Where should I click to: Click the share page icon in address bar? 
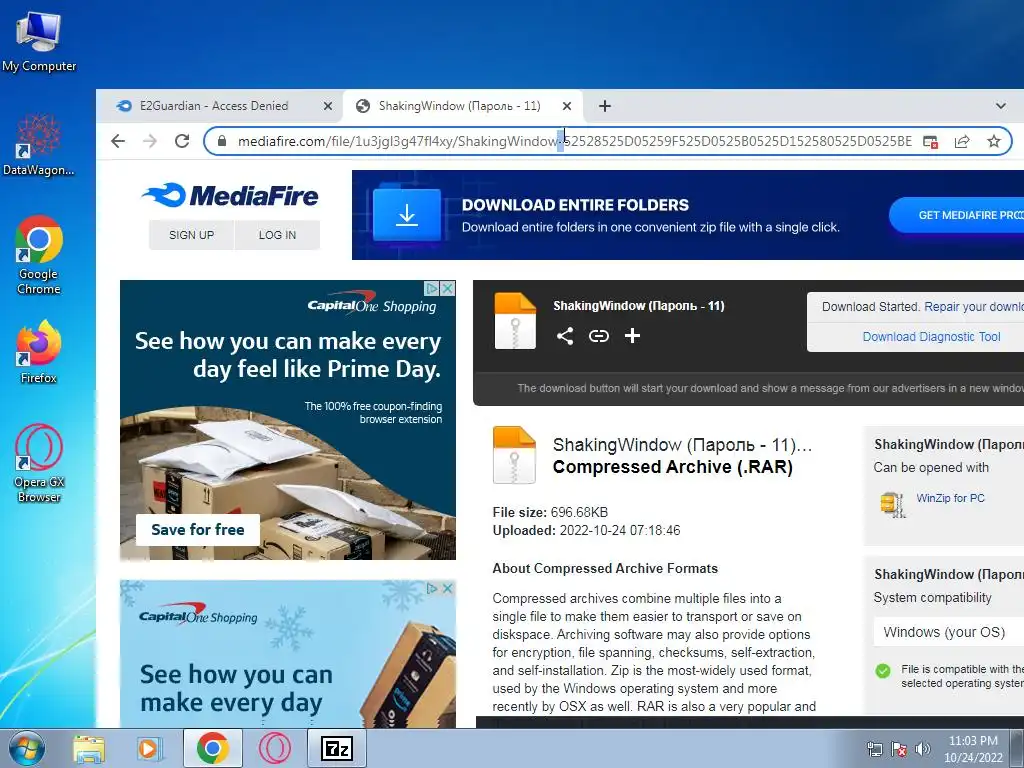tap(962, 142)
